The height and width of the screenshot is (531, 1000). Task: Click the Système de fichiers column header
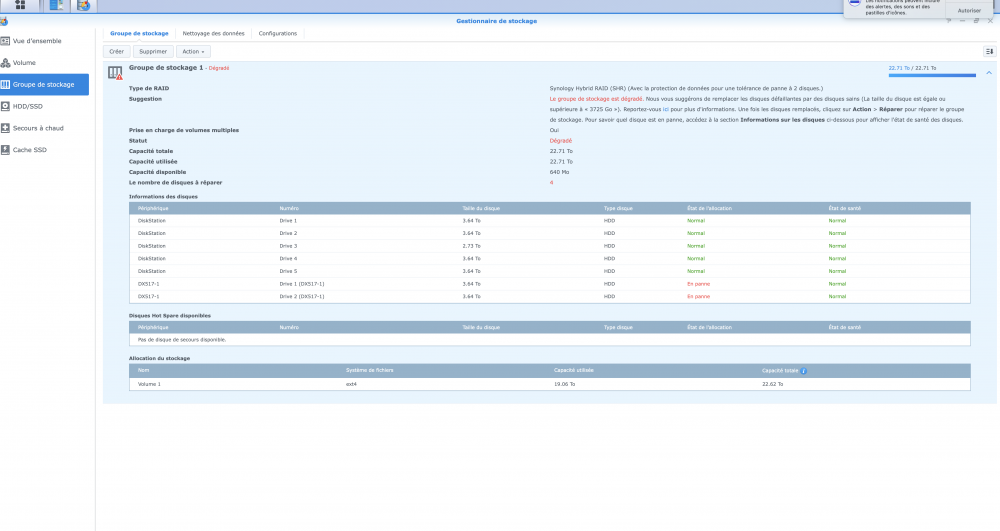(x=370, y=370)
